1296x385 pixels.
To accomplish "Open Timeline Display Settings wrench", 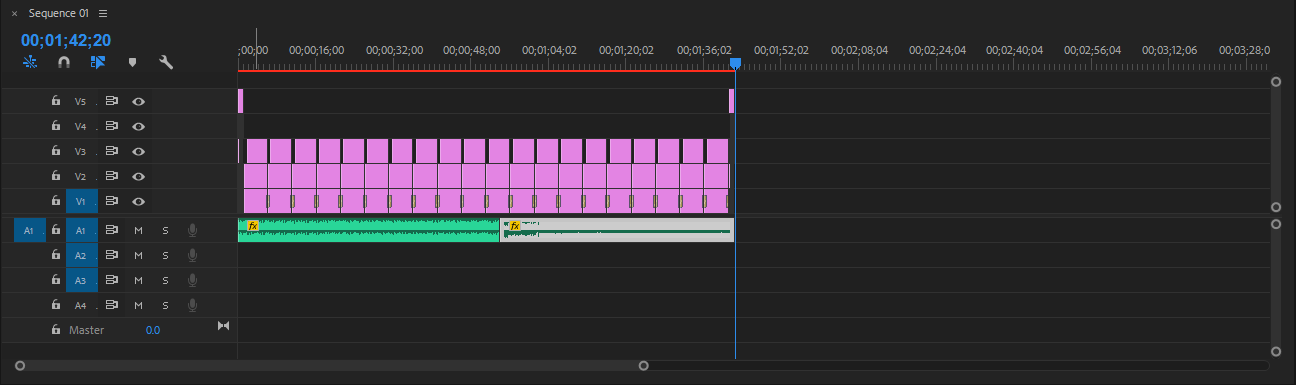I will (166, 62).
